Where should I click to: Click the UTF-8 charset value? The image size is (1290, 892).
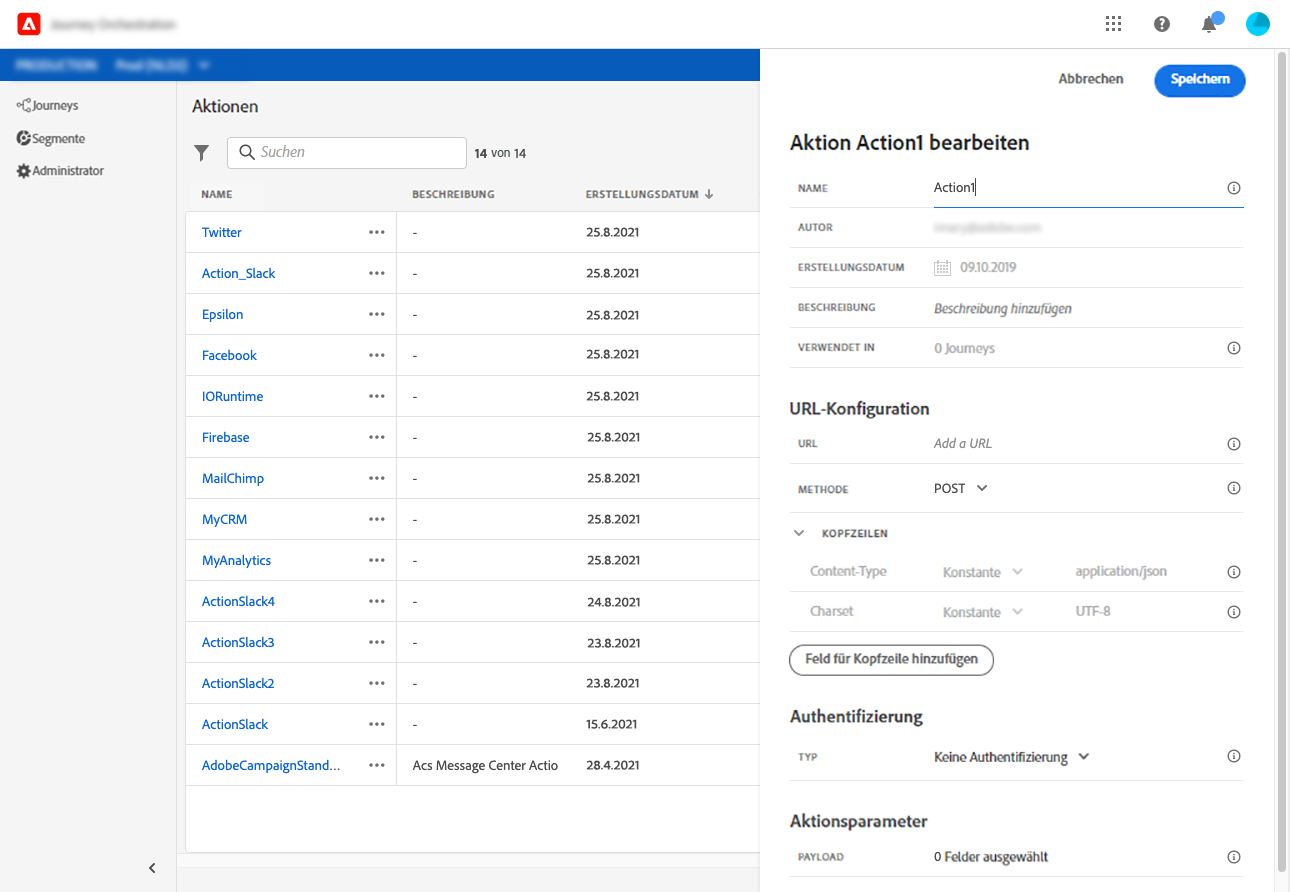pyautogui.click(x=1093, y=611)
